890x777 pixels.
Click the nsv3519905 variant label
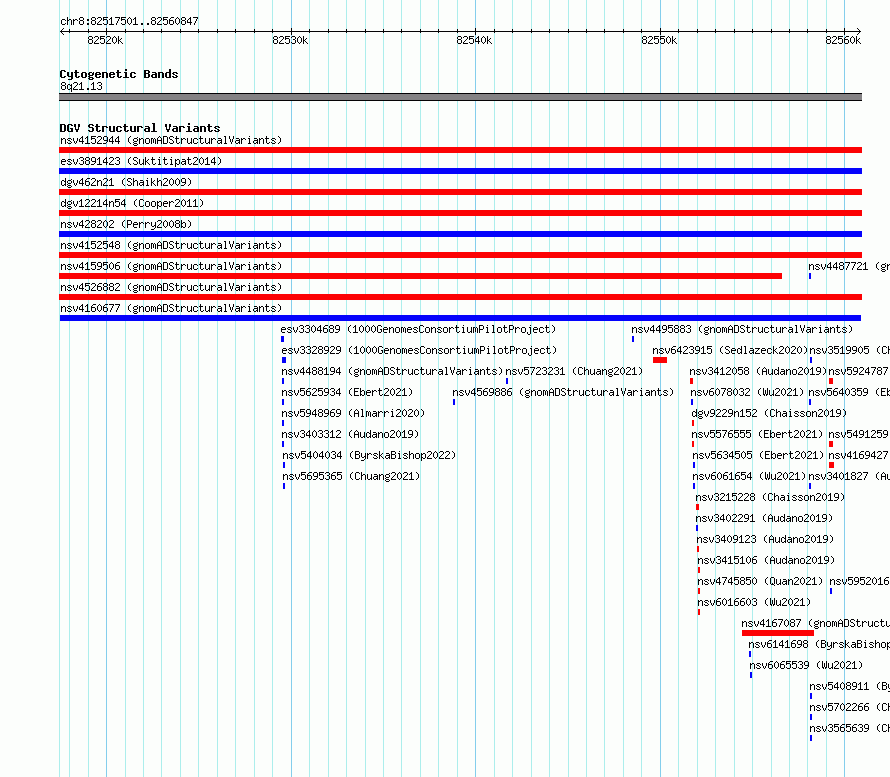click(850, 350)
